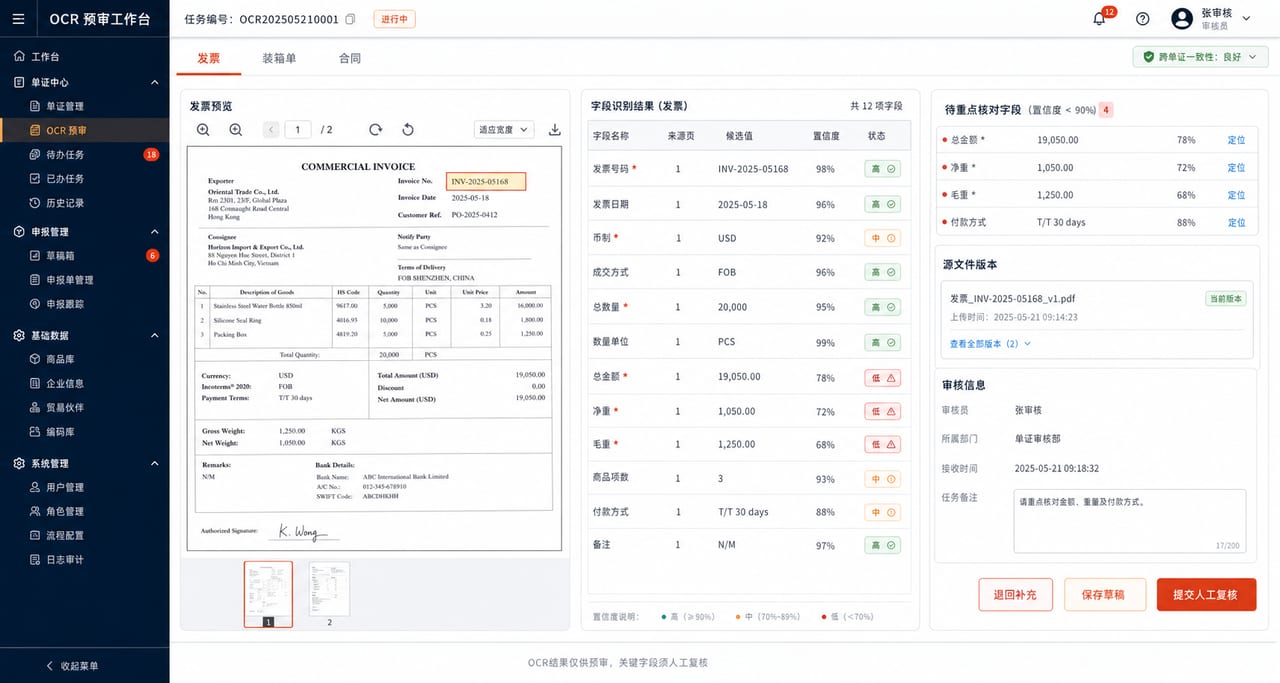
Task: Rotate the invoice preview counterclockwise
Action: (x=408, y=130)
